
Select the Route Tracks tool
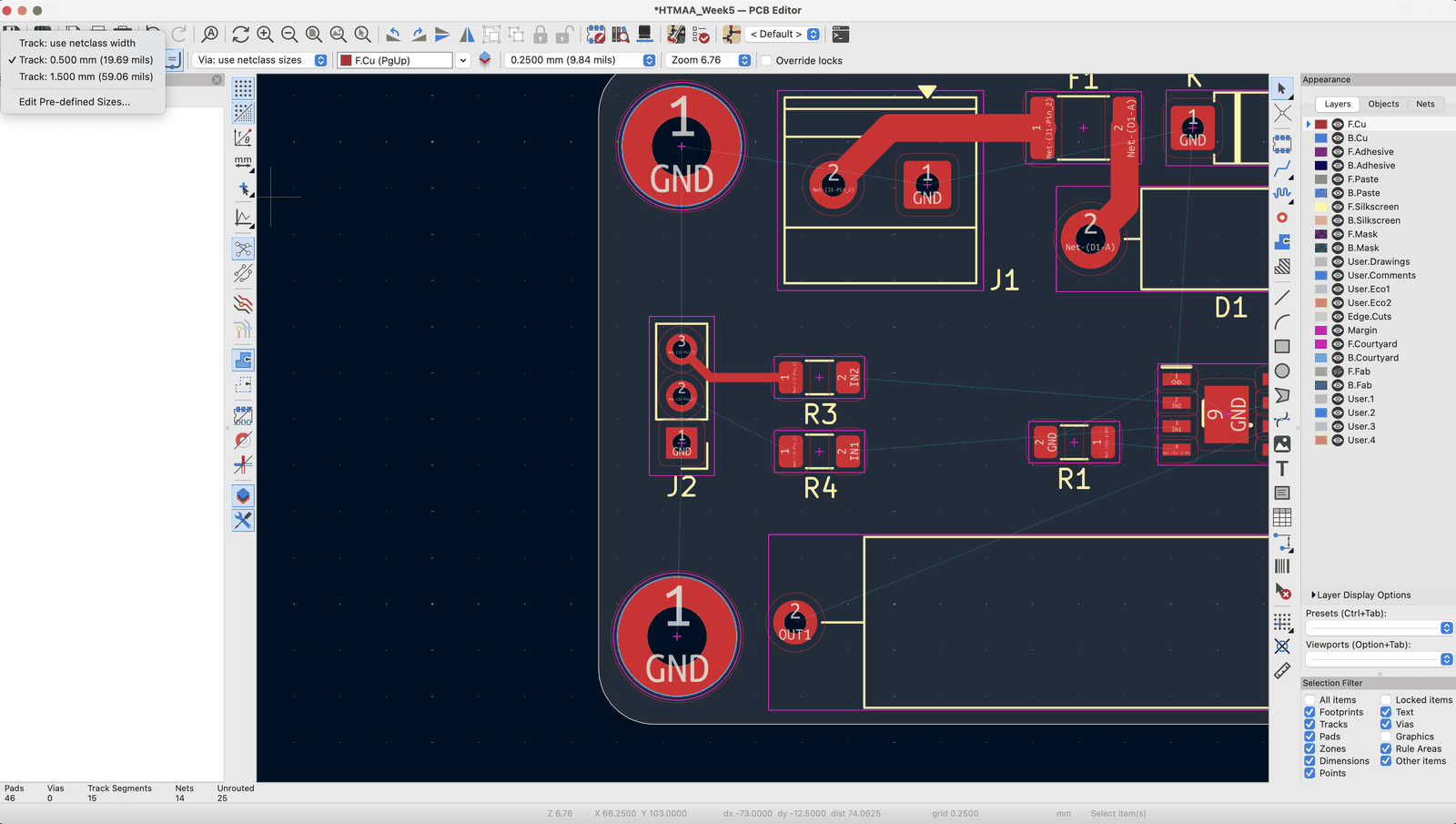click(x=1282, y=168)
